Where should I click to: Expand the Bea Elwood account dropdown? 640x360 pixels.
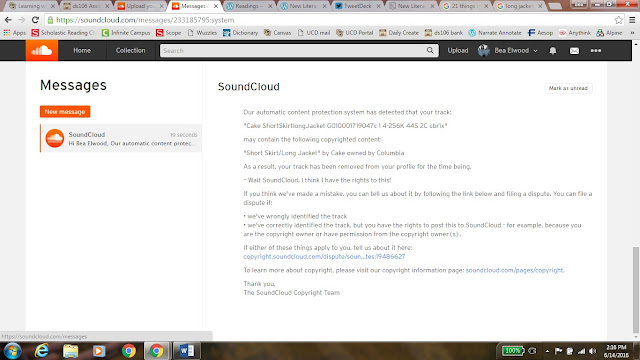tap(535, 51)
